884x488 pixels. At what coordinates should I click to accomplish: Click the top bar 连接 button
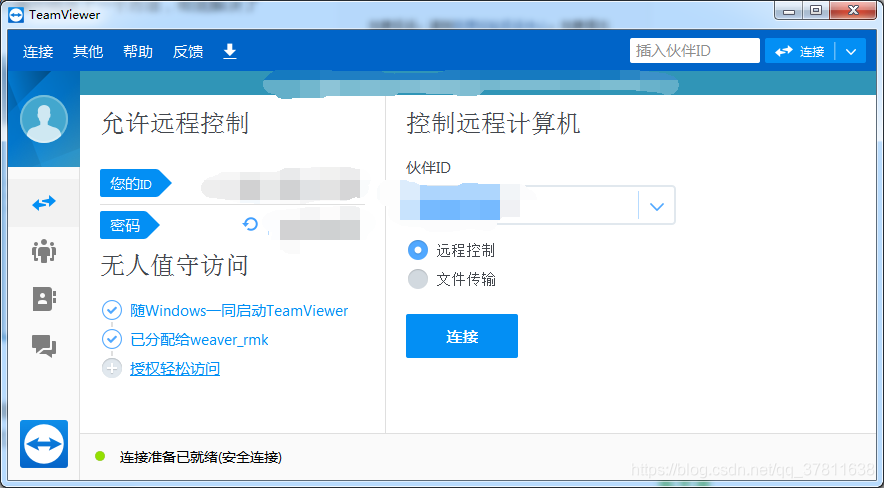799,51
